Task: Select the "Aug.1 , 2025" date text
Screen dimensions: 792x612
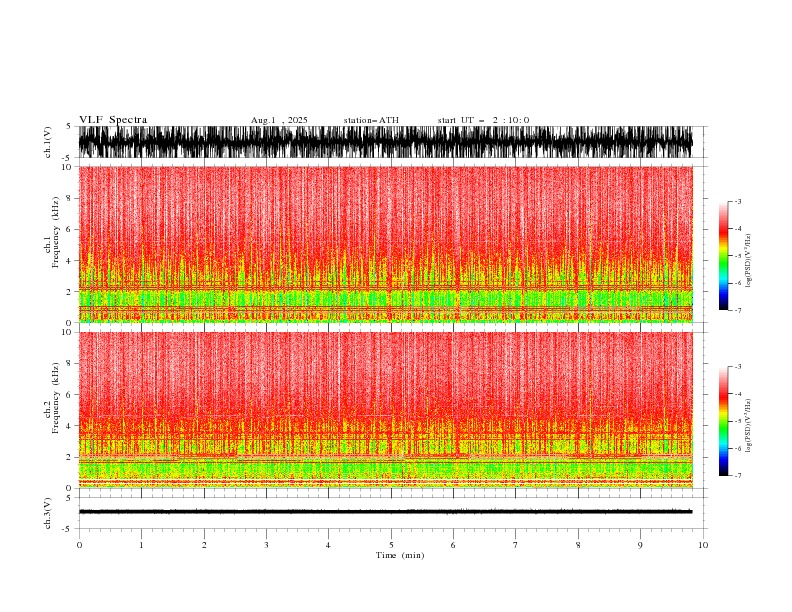Action: coord(279,120)
